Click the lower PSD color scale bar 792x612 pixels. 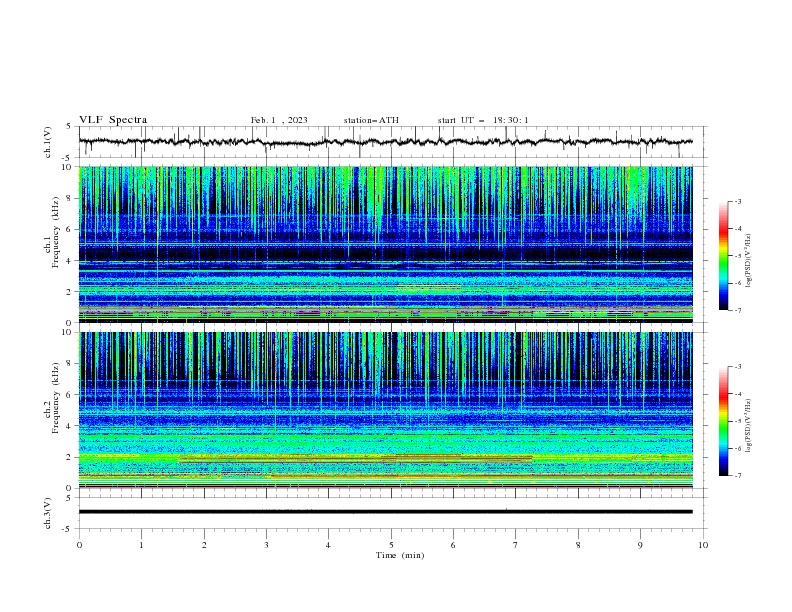723,421
